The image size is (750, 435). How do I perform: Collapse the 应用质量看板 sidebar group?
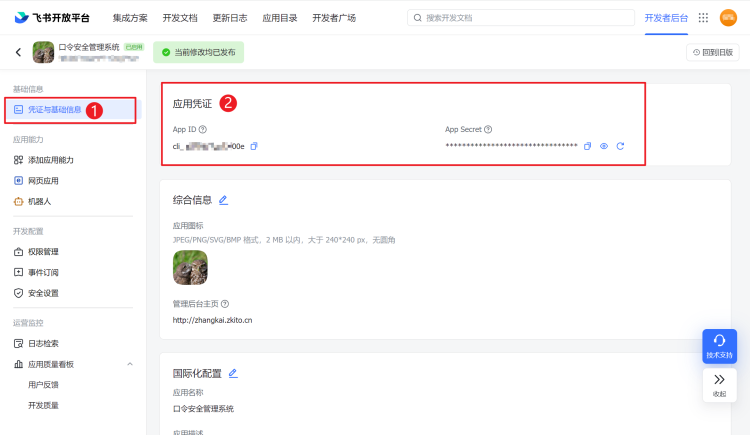(x=129, y=364)
